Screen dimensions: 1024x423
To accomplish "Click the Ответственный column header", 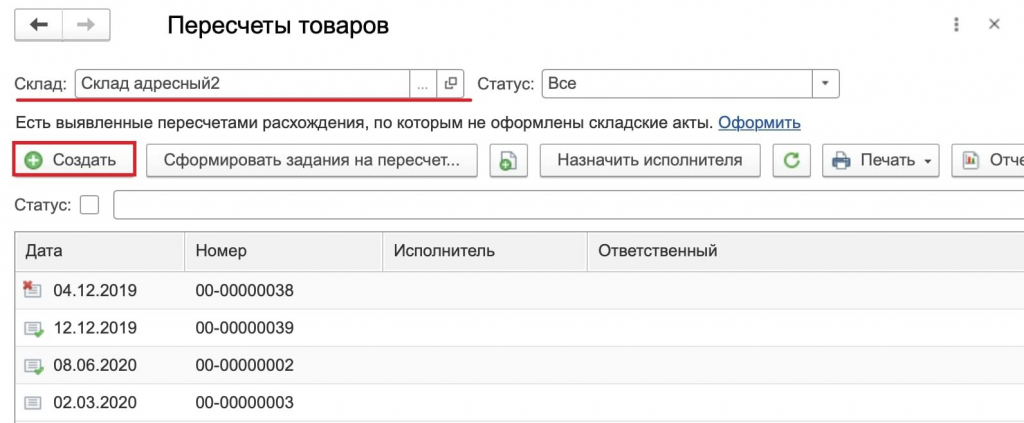I will pyautogui.click(x=805, y=251).
